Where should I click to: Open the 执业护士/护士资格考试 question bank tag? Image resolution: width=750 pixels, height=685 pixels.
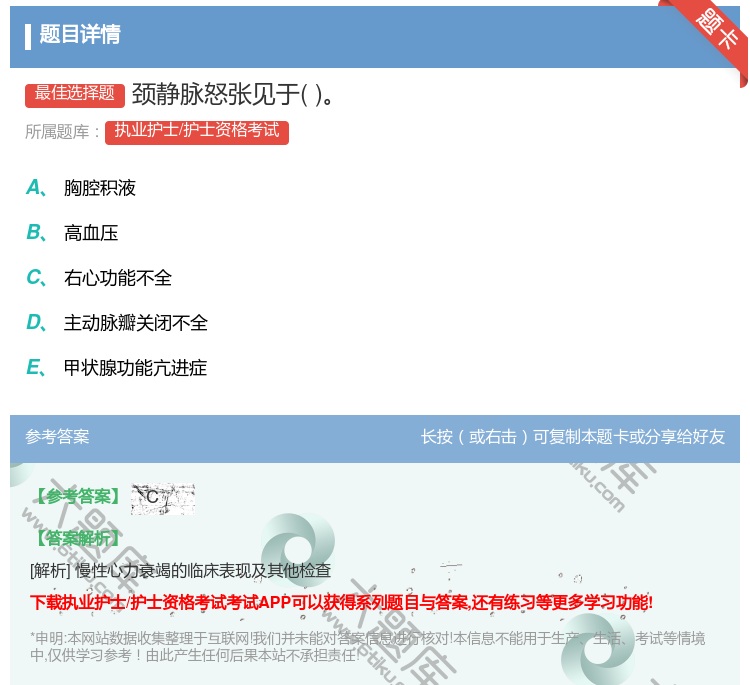click(x=197, y=132)
